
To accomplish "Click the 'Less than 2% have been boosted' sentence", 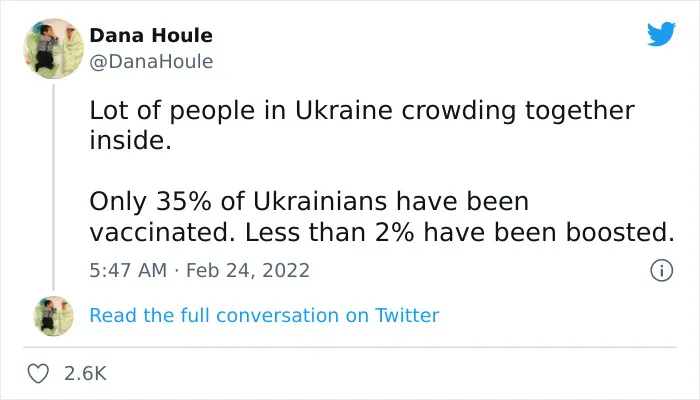I will point(459,232).
